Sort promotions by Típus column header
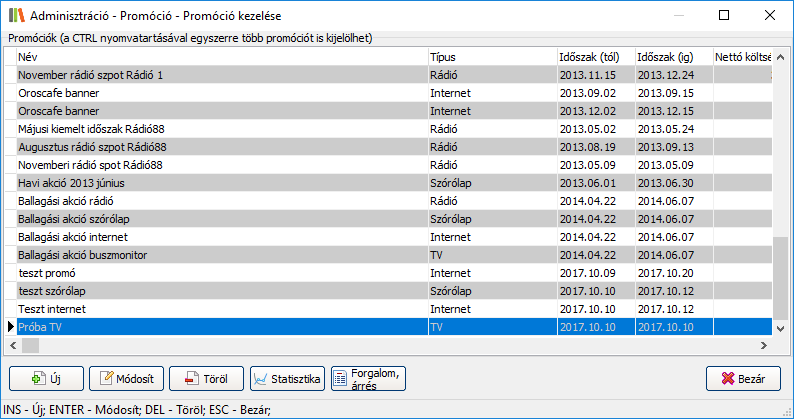 click(490, 56)
